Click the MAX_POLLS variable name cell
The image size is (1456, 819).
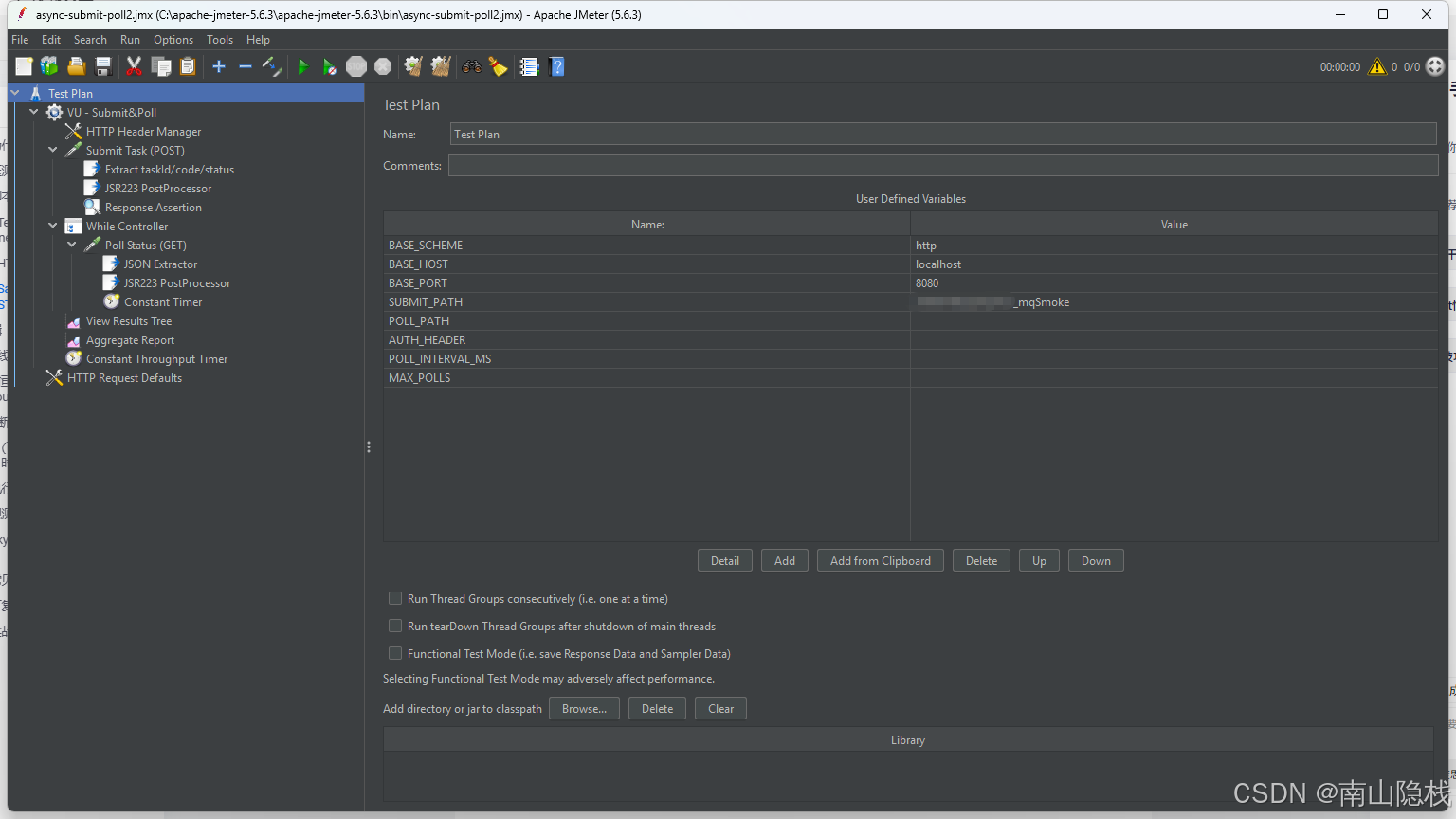coord(647,378)
